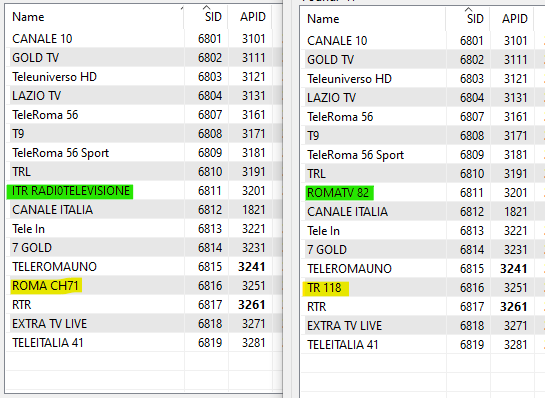Select GOLD TV in the right table
The width and height of the screenshot is (545, 398).
pos(331,60)
